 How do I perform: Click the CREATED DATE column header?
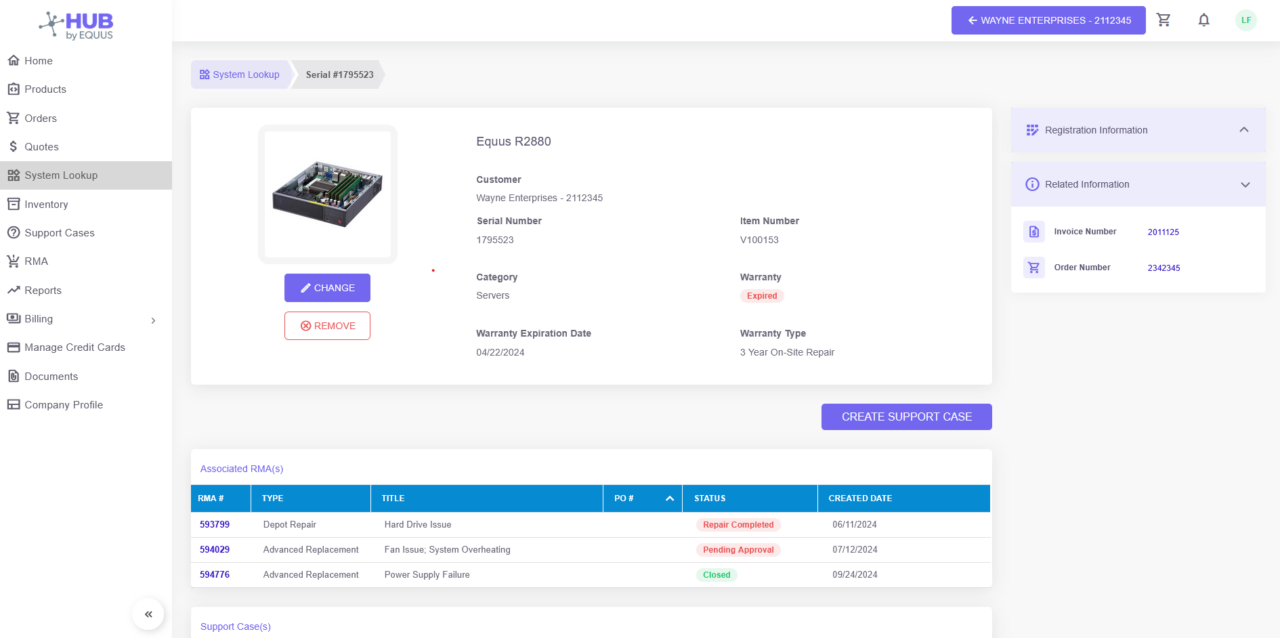click(x=904, y=498)
